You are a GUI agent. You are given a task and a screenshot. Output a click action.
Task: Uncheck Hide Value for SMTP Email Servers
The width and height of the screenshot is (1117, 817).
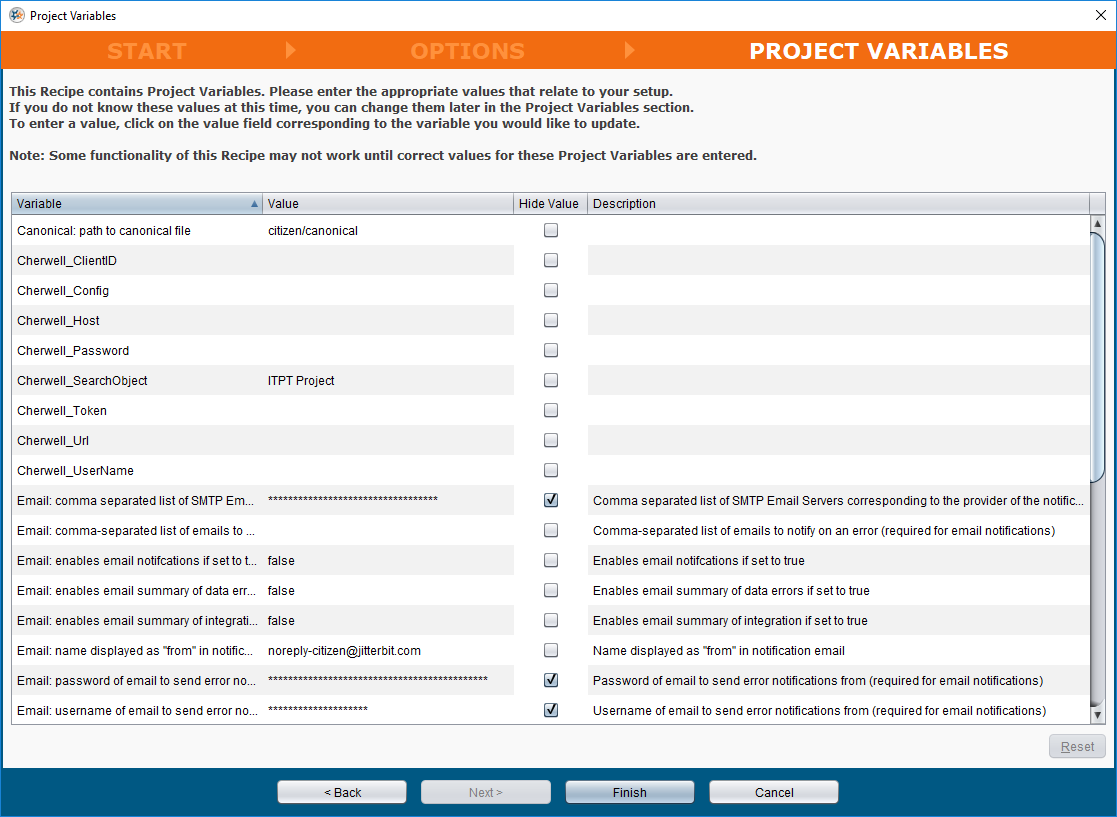point(550,501)
